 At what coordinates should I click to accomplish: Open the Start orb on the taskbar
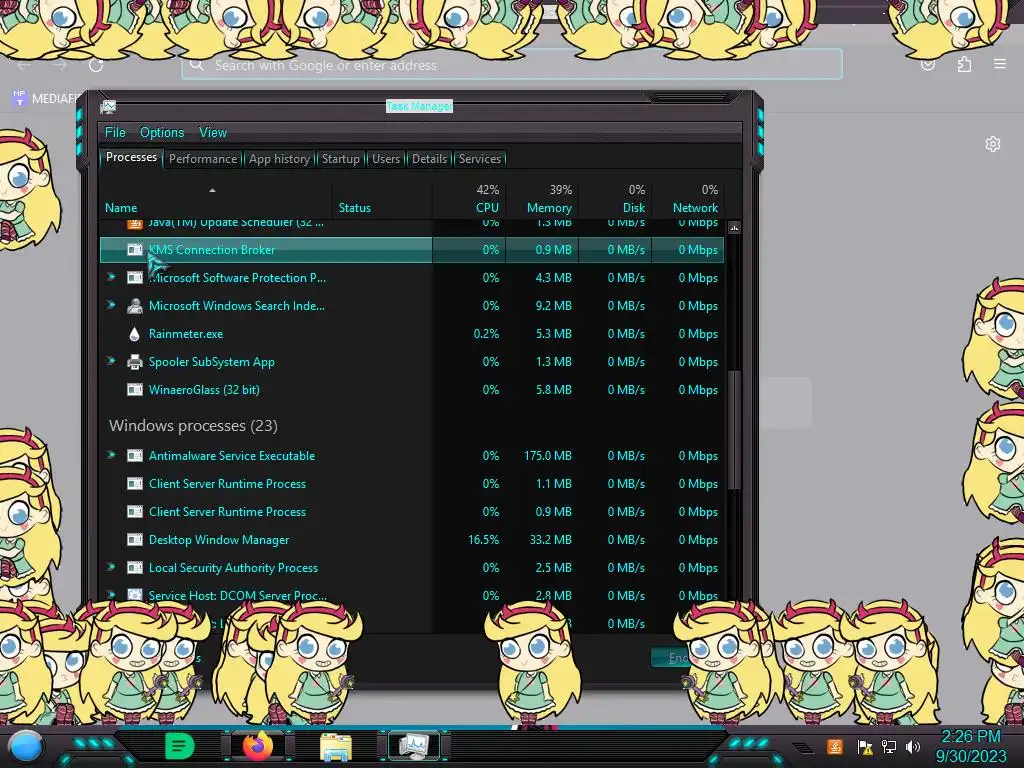pyautogui.click(x=26, y=746)
